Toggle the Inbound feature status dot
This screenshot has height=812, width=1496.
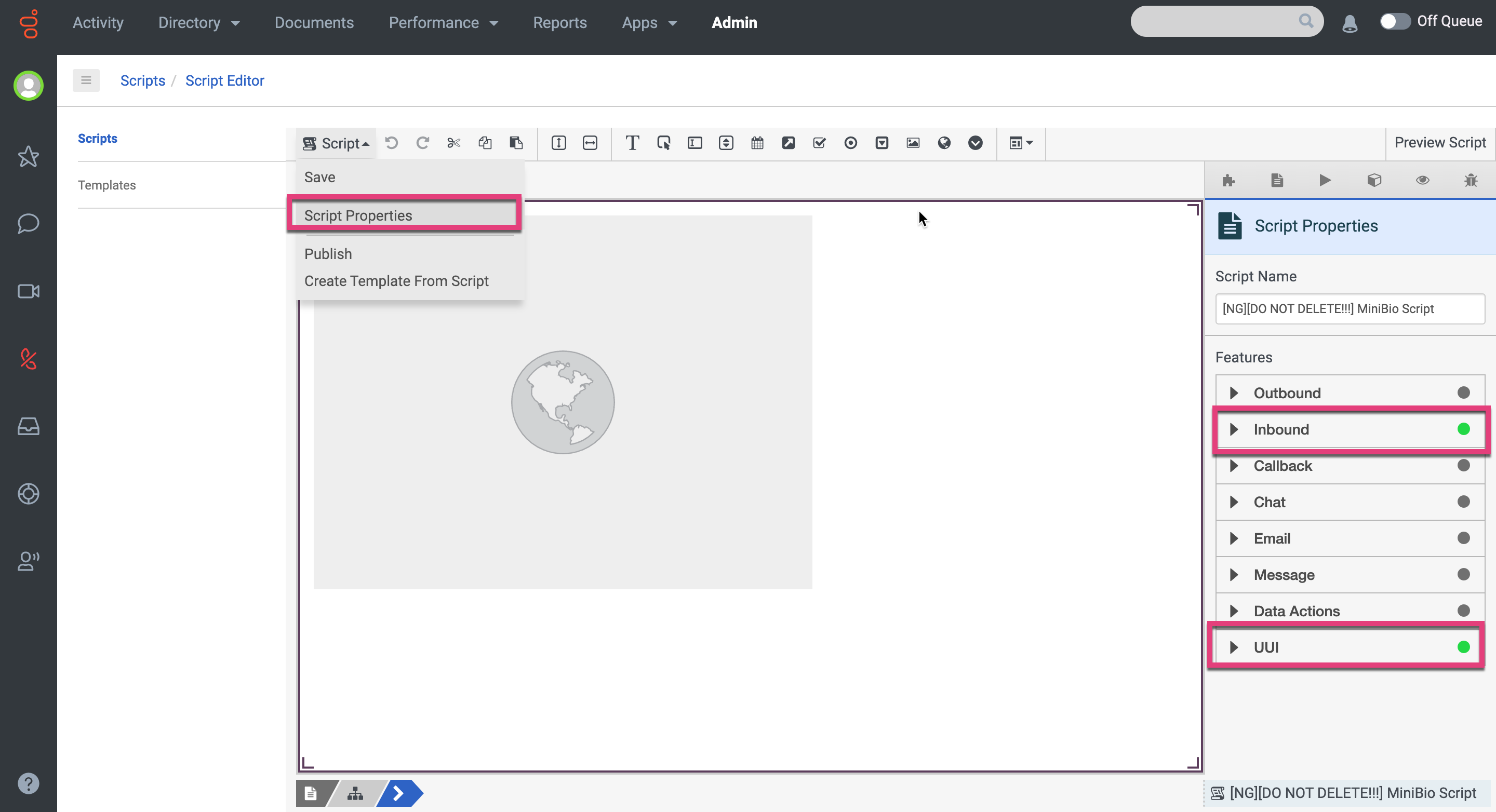tap(1463, 429)
